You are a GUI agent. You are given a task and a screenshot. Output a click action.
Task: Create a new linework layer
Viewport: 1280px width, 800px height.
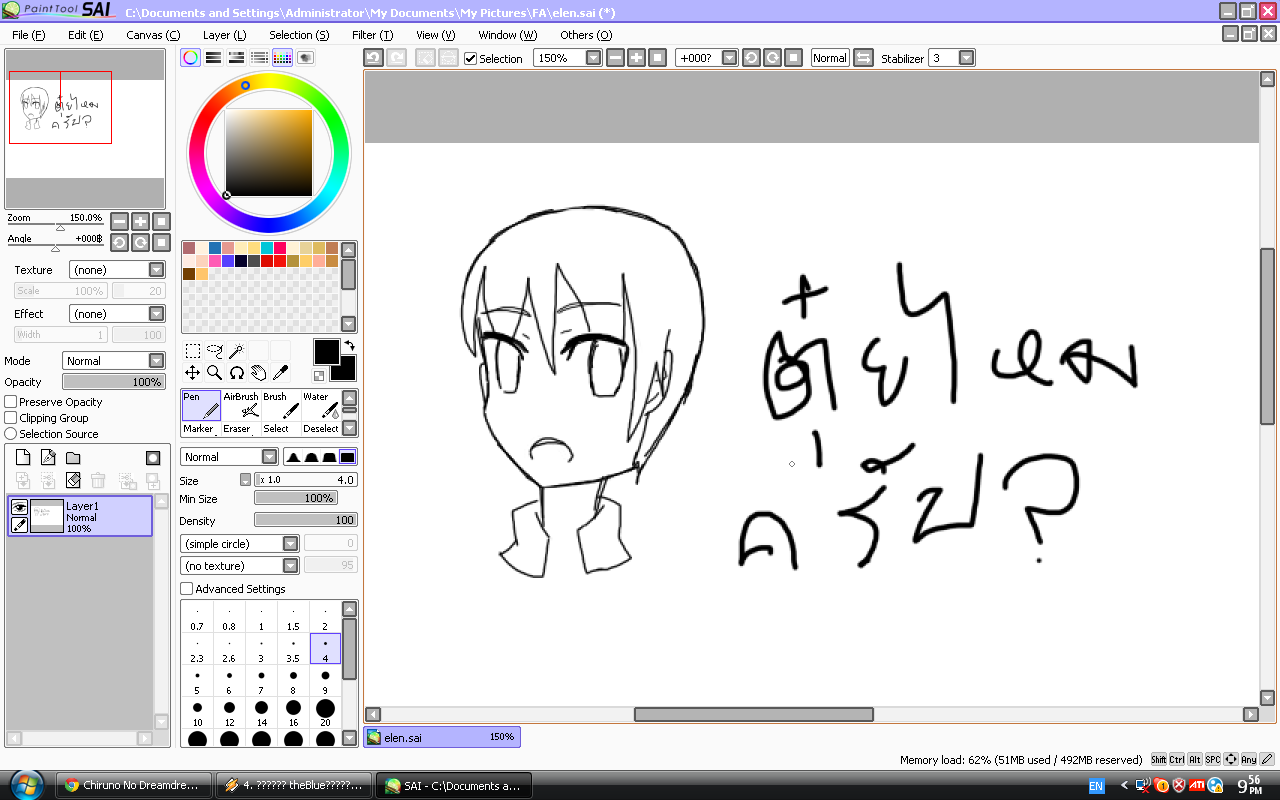point(48,458)
